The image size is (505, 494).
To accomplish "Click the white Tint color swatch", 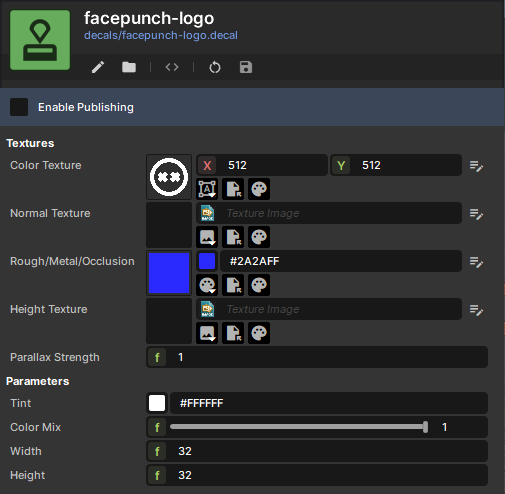I will tap(157, 403).
